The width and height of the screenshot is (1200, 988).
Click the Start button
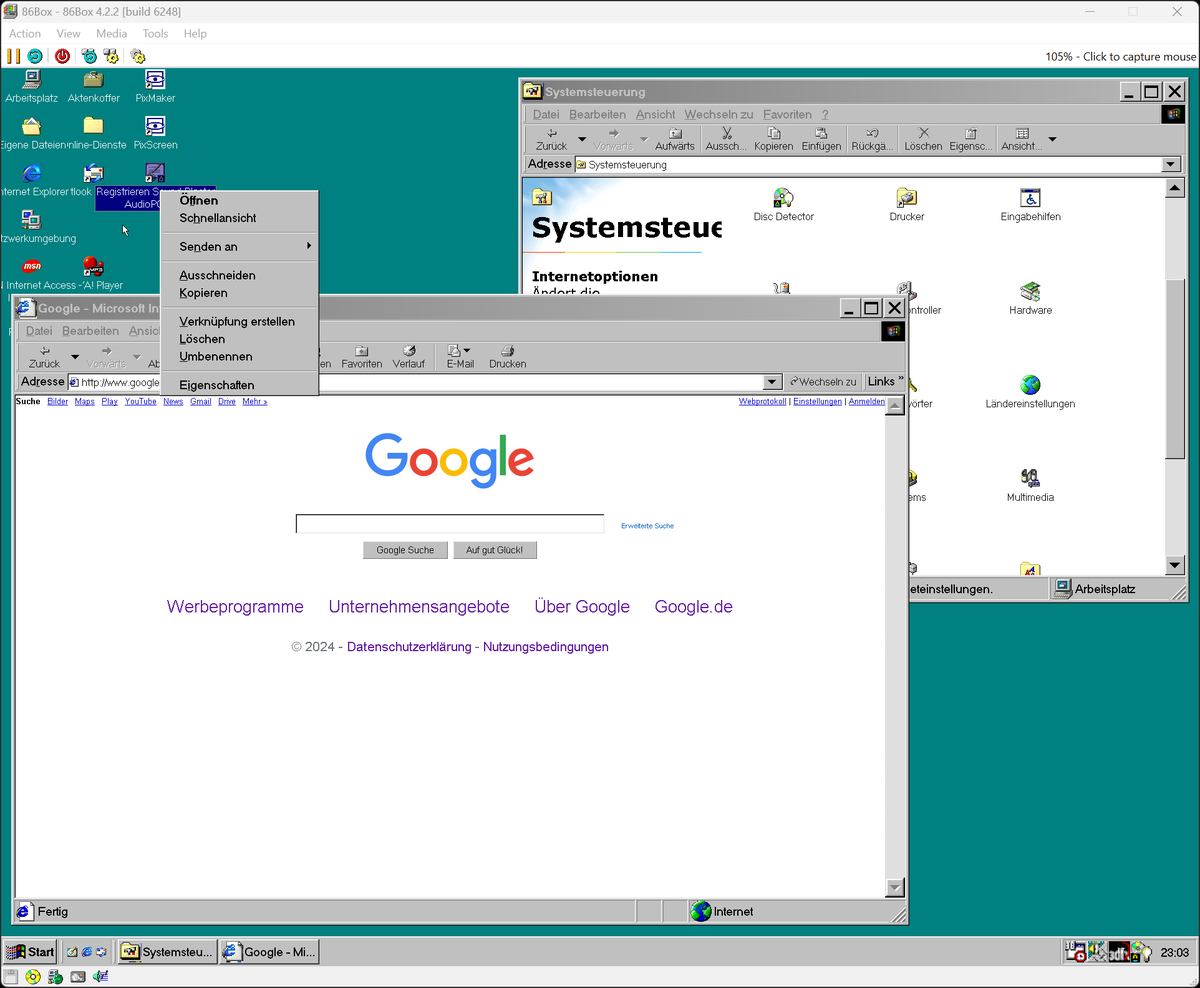(x=30, y=952)
